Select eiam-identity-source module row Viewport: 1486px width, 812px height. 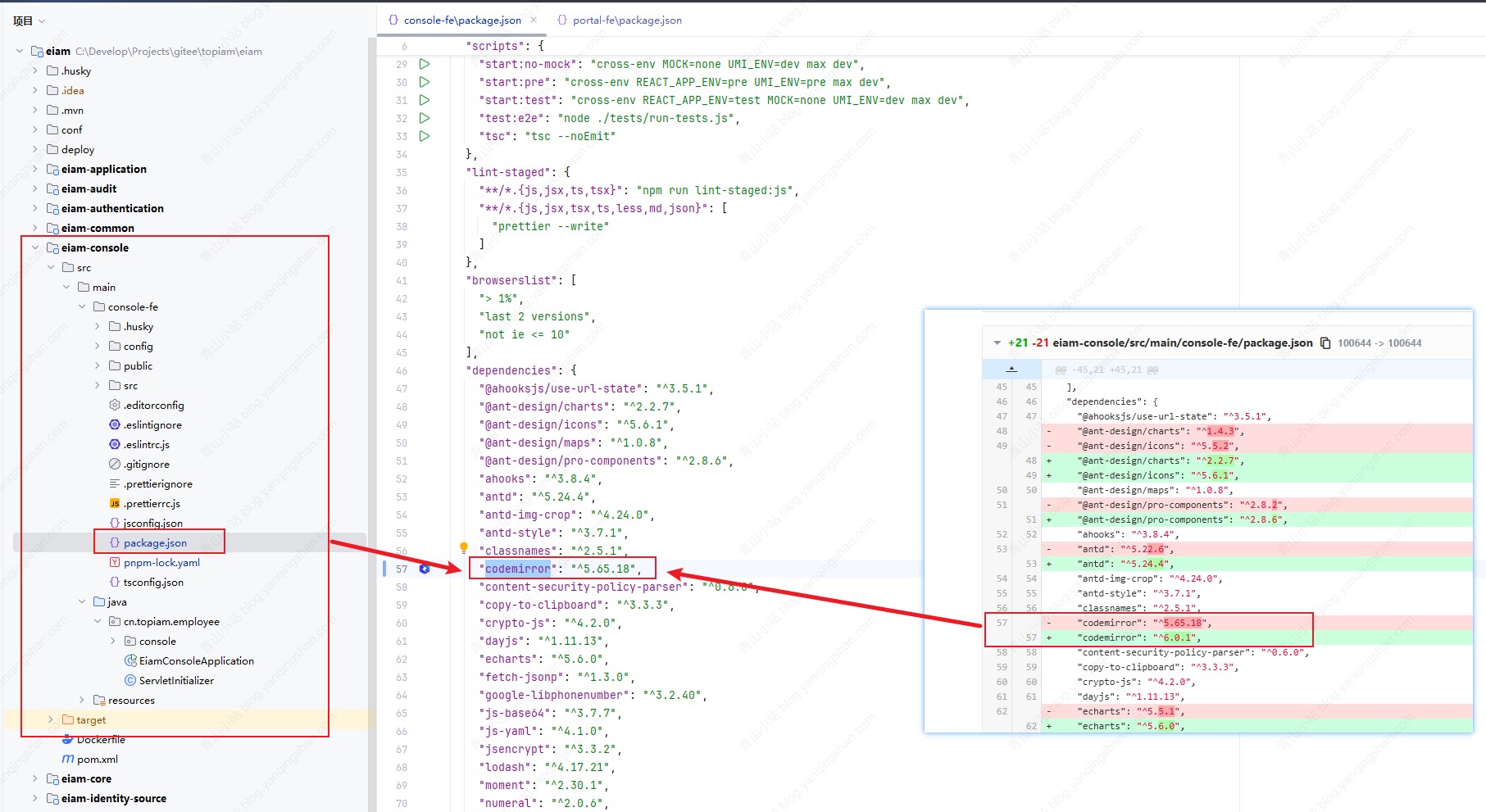coord(113,798)
